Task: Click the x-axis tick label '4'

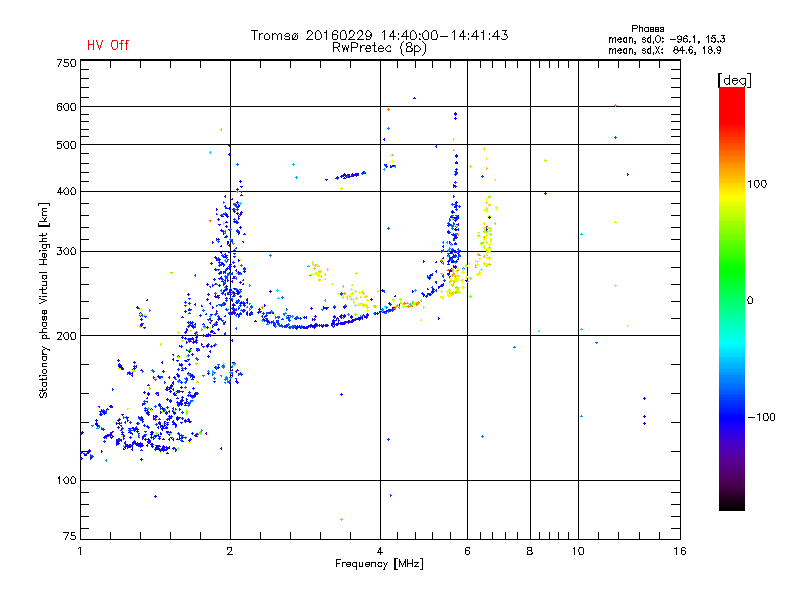Action: (x=380, y=551)
